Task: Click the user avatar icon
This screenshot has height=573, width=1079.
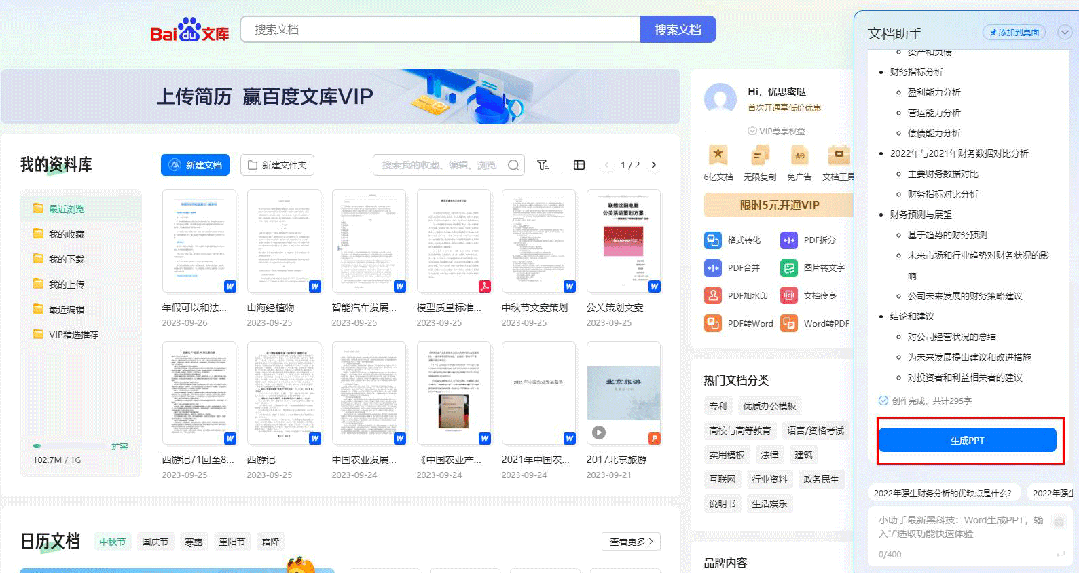Action: tap(720, 99)
